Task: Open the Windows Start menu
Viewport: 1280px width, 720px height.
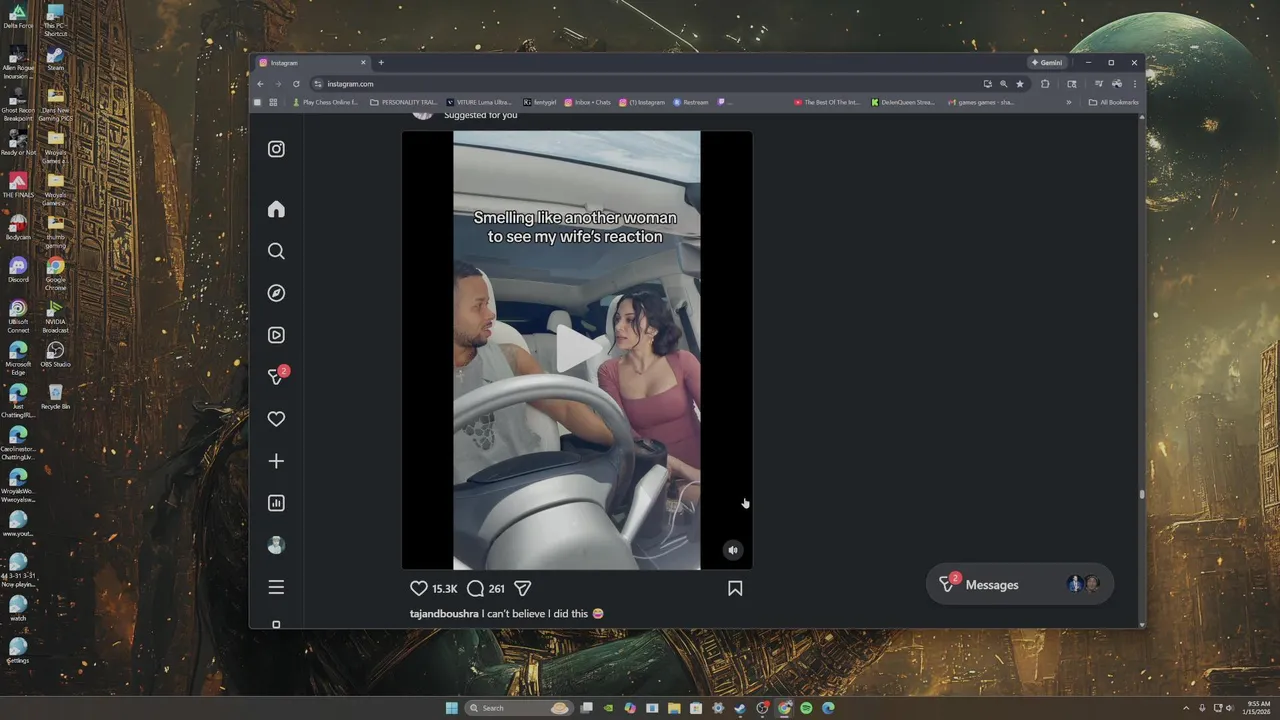Action: [x=451, y=708]
